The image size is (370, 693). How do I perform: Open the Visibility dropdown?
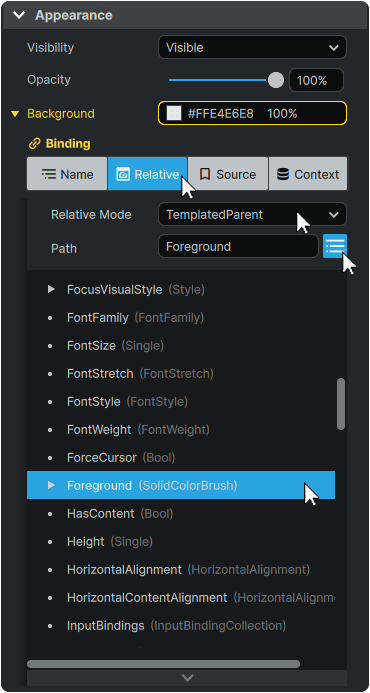(x=252, y=47)
